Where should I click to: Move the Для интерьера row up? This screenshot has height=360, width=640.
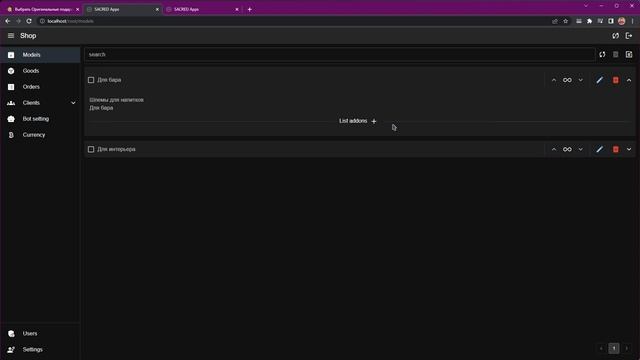click(554, 149)
